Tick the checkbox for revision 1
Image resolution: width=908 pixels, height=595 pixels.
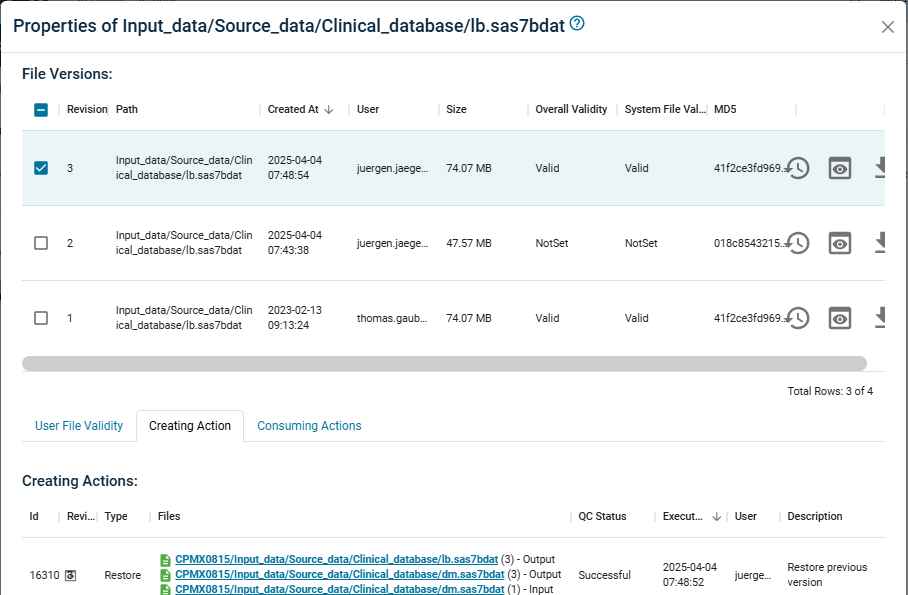coord(41,318)
